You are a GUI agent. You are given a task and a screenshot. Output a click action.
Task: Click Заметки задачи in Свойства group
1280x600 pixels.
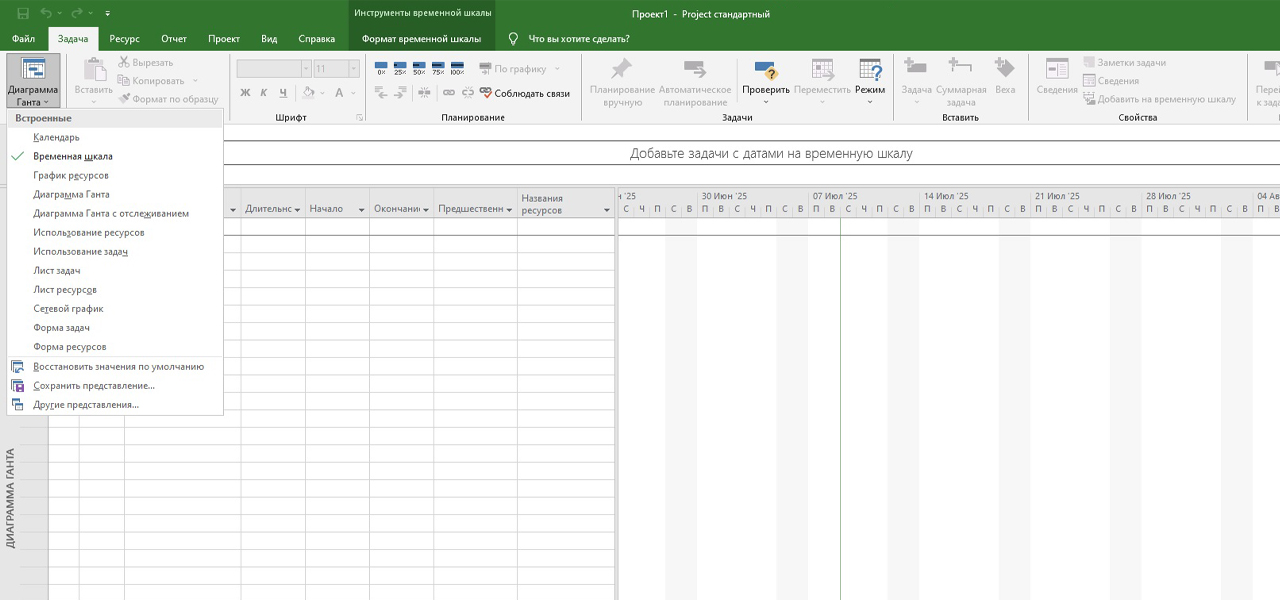click(x=1124, y=62)
